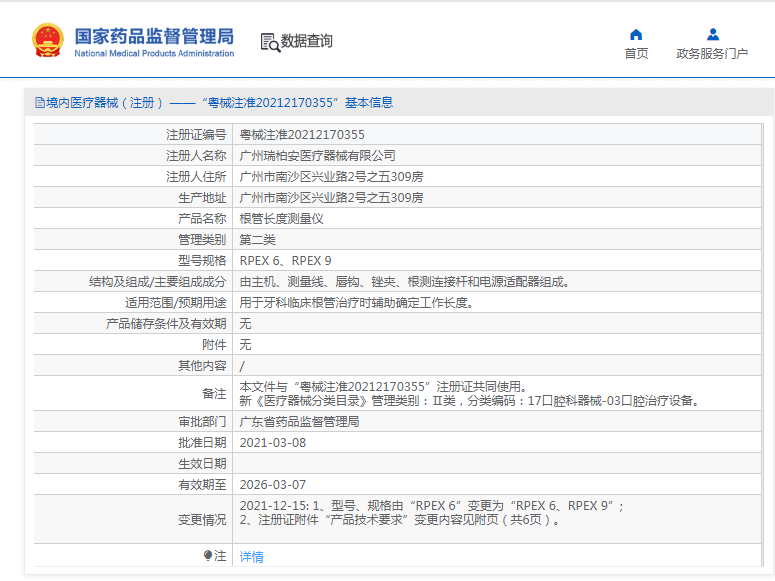The height and width of the screenshot is (581, 775).
Task: Open the 详情 details link
Action: click(x=252, y=557)
